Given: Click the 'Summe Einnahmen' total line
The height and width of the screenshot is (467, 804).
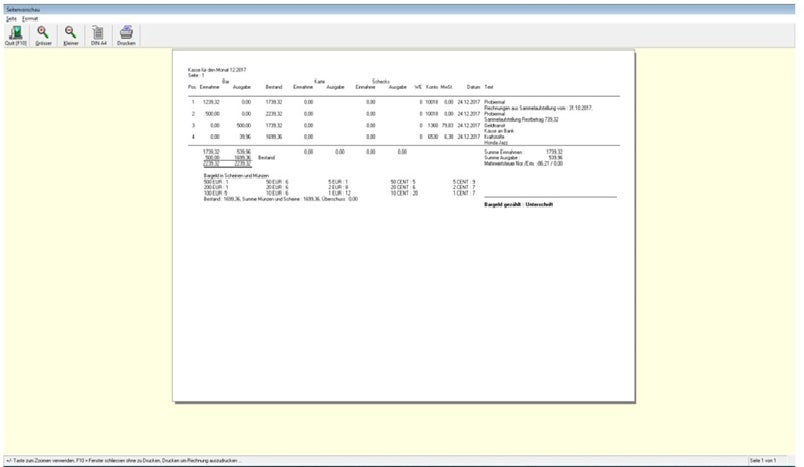Looking at the screenshot, I should tap(524, 152).
